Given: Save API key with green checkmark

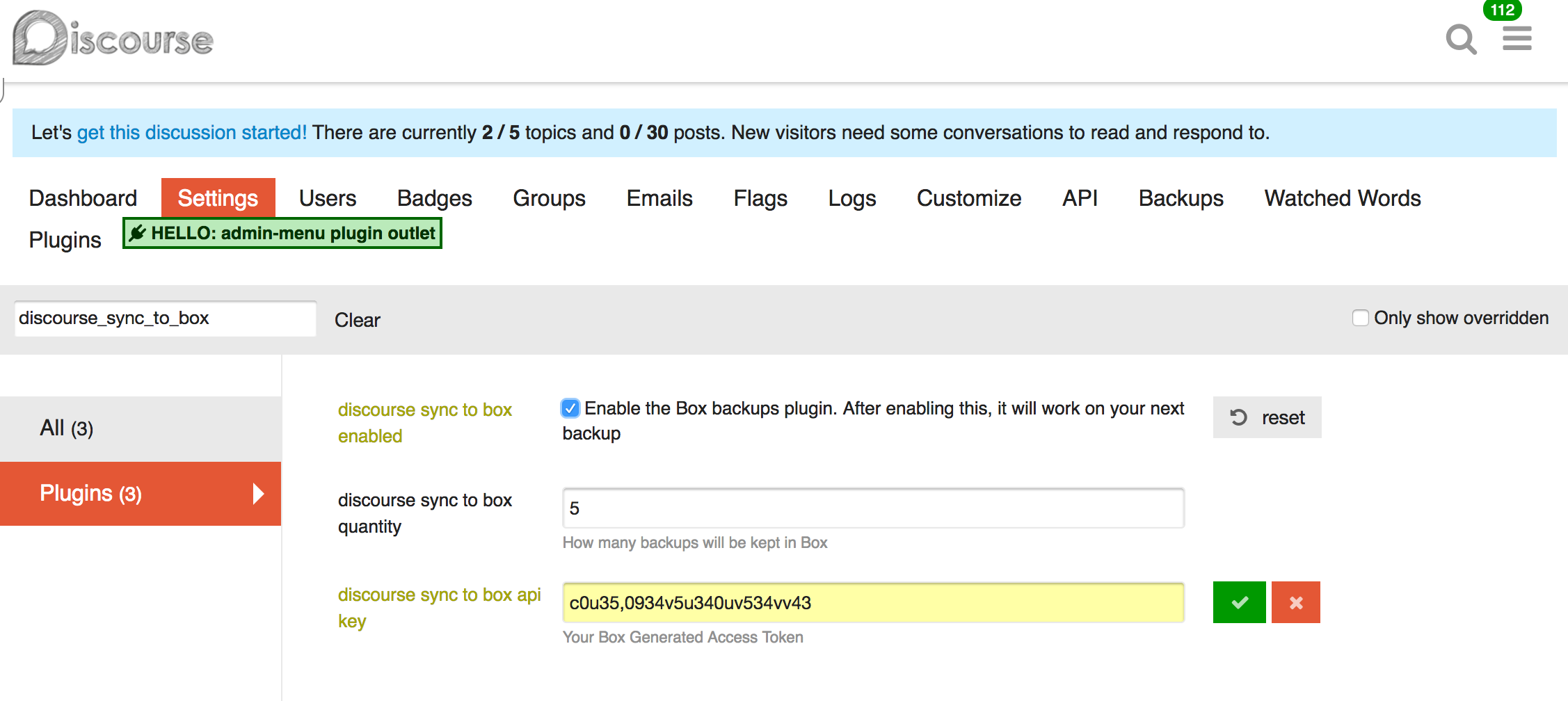Looking at the screenshot, I should point(1239,602).
